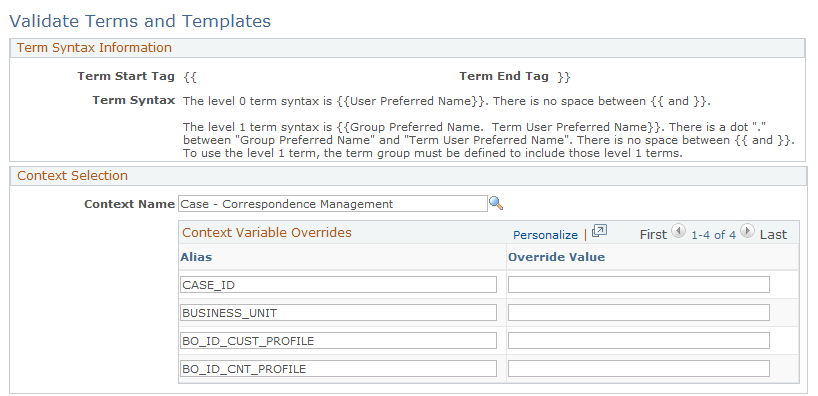
Task: Open Personalize link for overrides grid
Action: point(545,235)
